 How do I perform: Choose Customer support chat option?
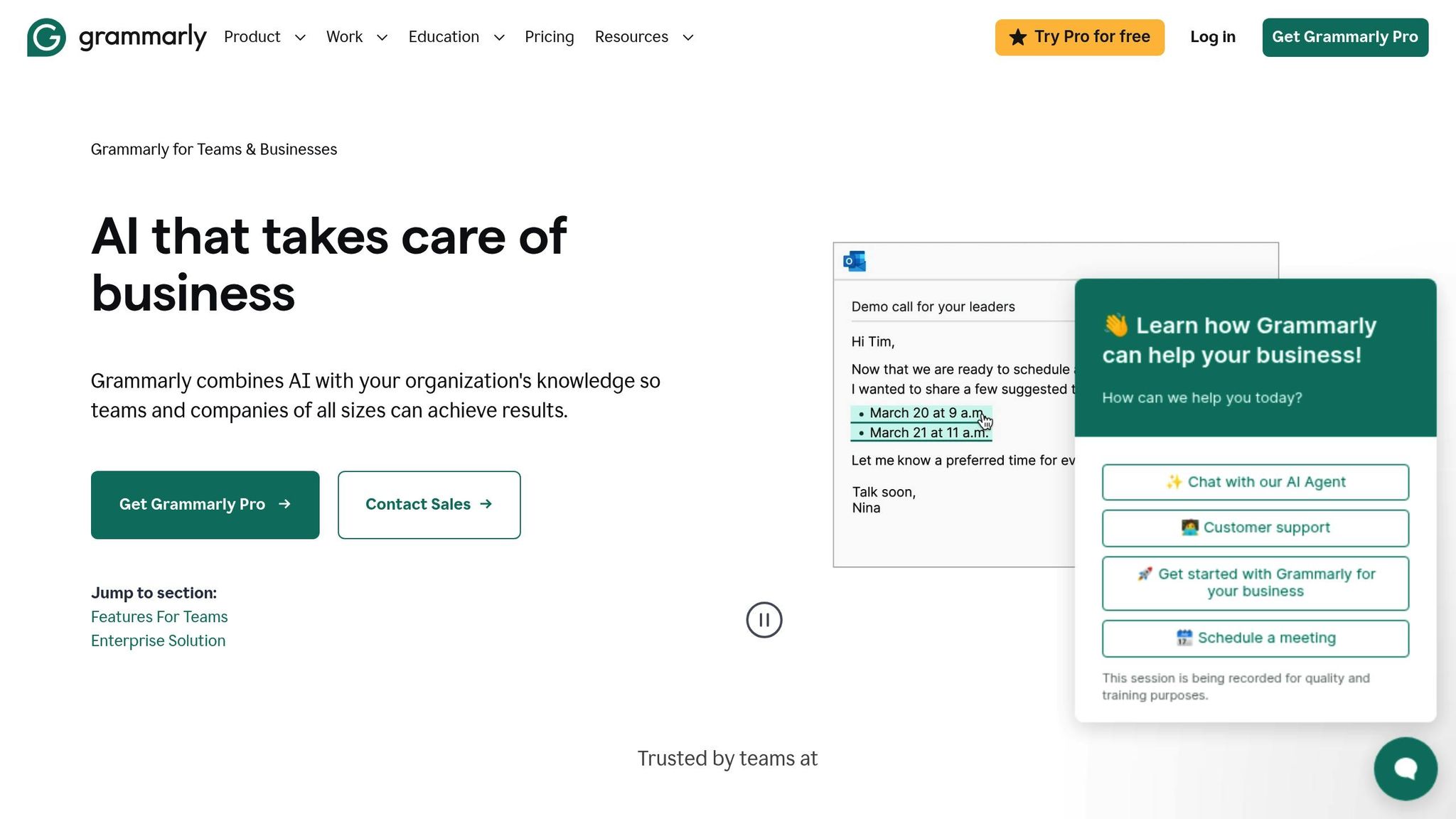(x=1255, y=528)
